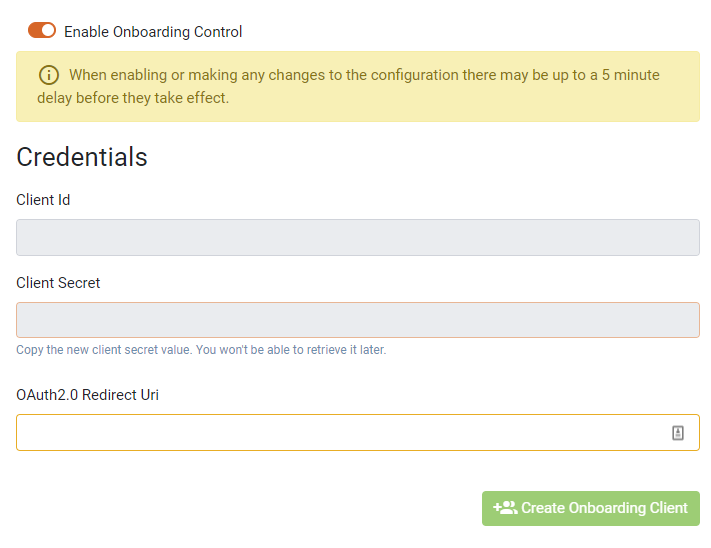Click the info icon in the yellow notice
Image resolution: width=711 pixels, height=548 pixels.
(x=48, y=75)
